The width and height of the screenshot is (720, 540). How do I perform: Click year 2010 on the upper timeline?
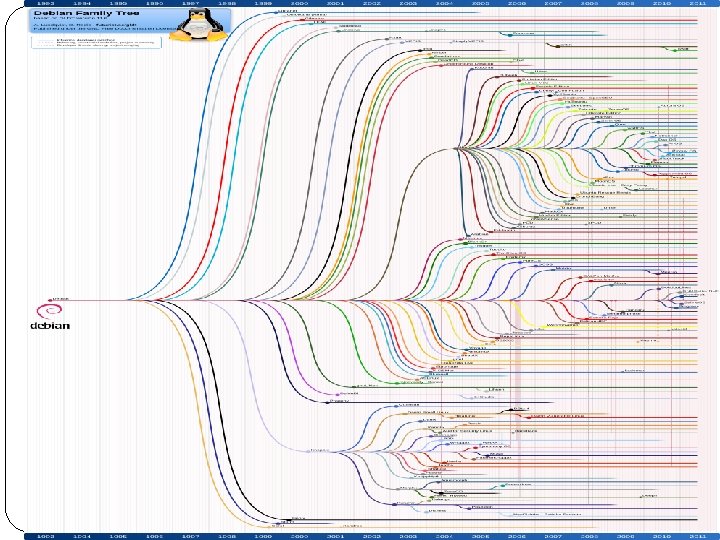(662, 3)
